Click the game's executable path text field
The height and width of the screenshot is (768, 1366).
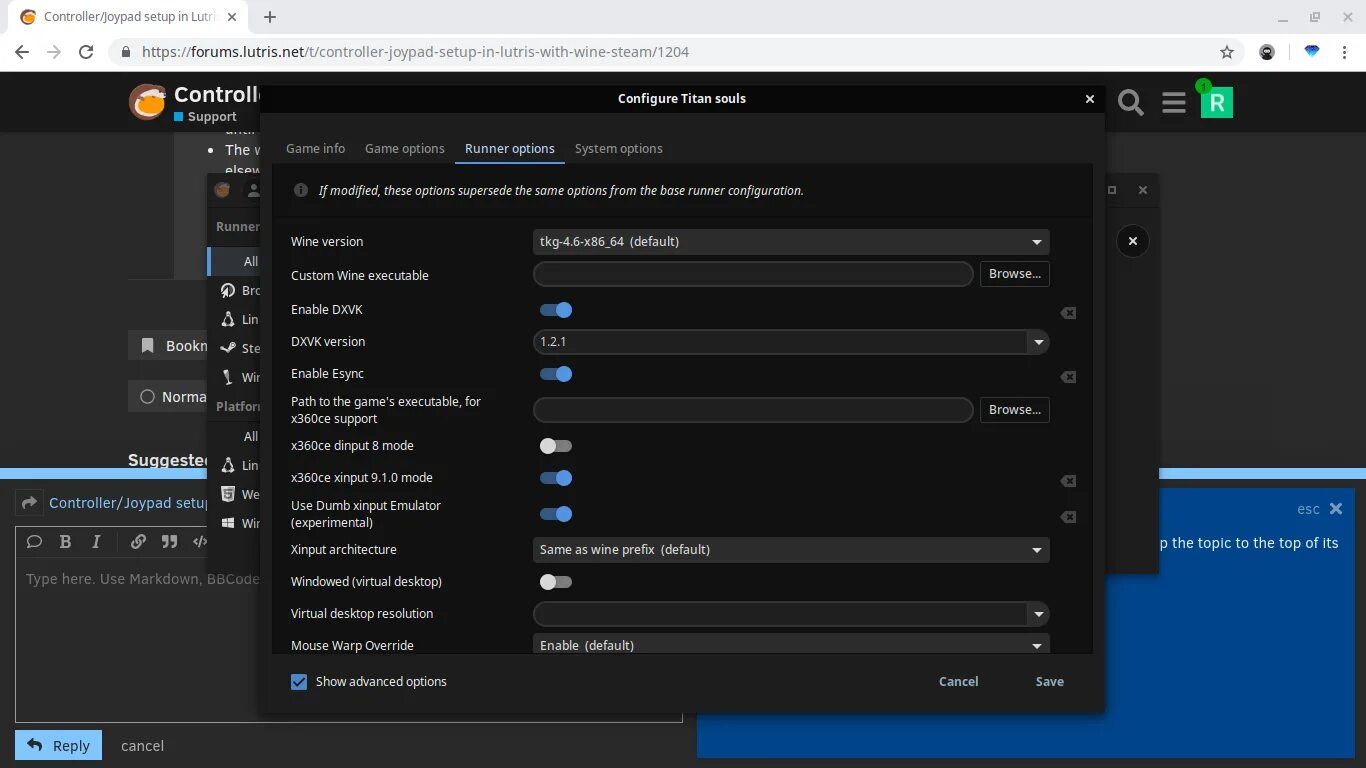pos(753,410)
